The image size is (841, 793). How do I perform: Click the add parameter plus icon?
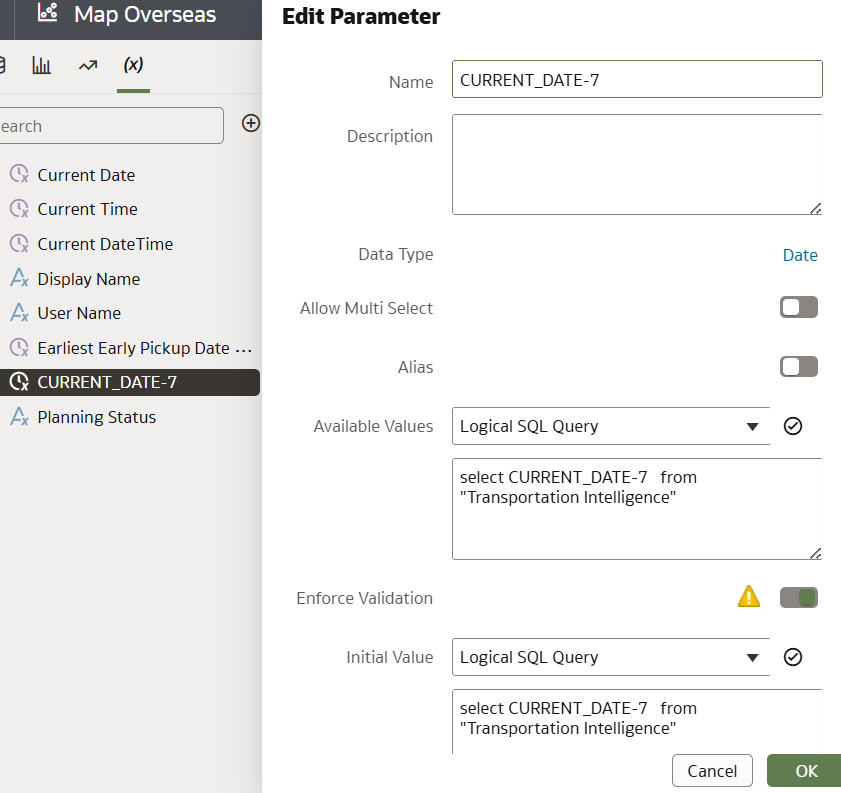251,123
